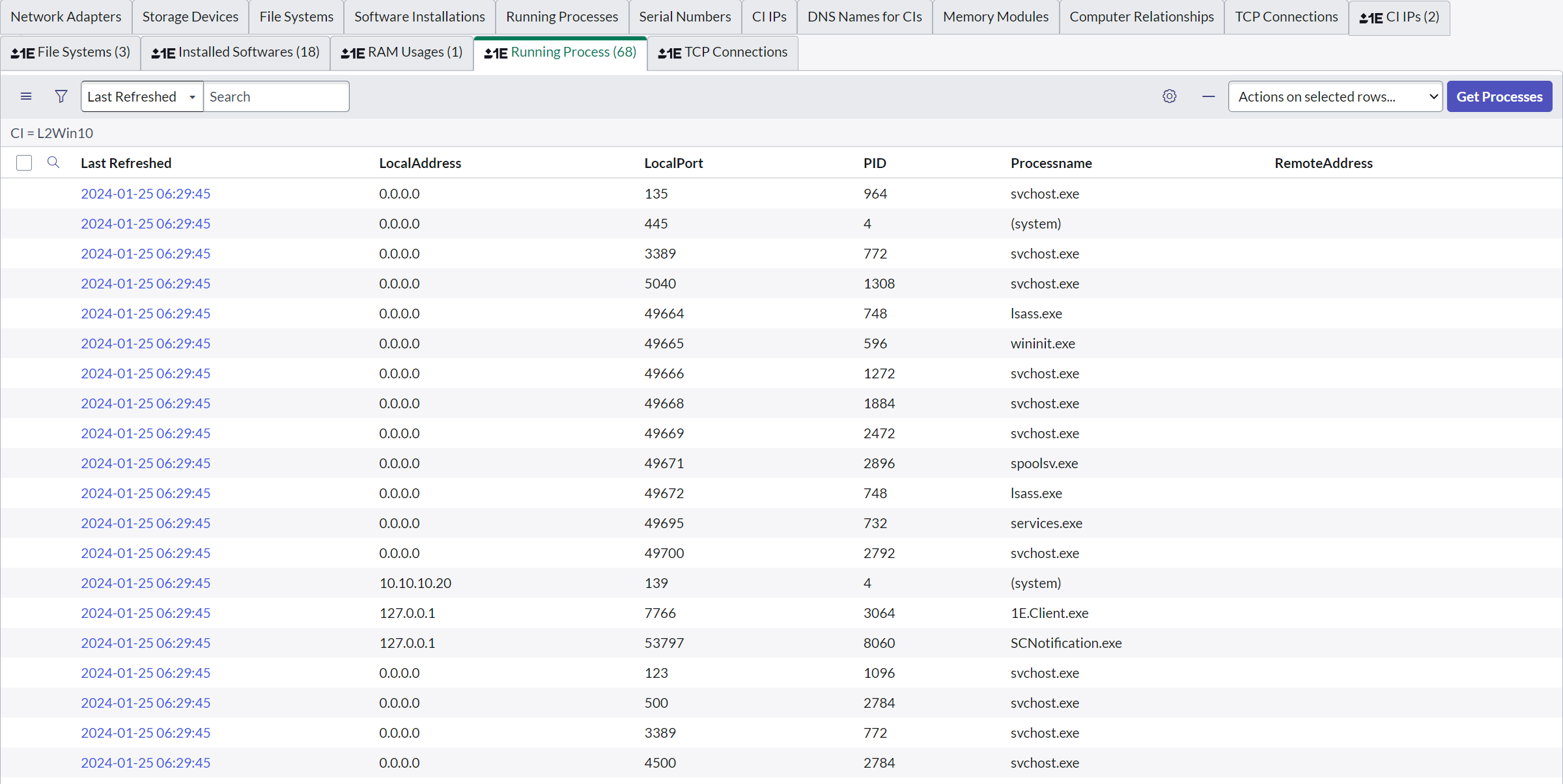Viewport: 1563px width, 784px height.
Task: Click into the Search text field
Action: tap(276, 96)
